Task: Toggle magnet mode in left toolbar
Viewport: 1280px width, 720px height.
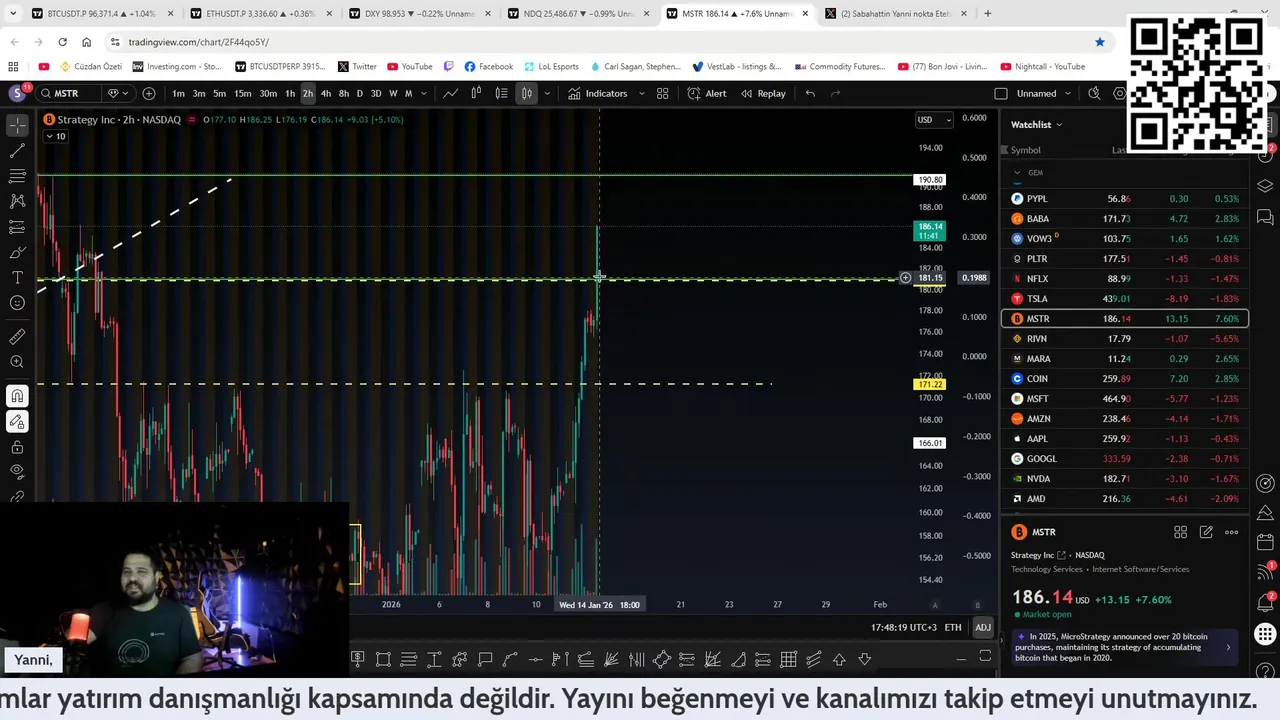Action: pyautogui.click(x=17, y=396)
